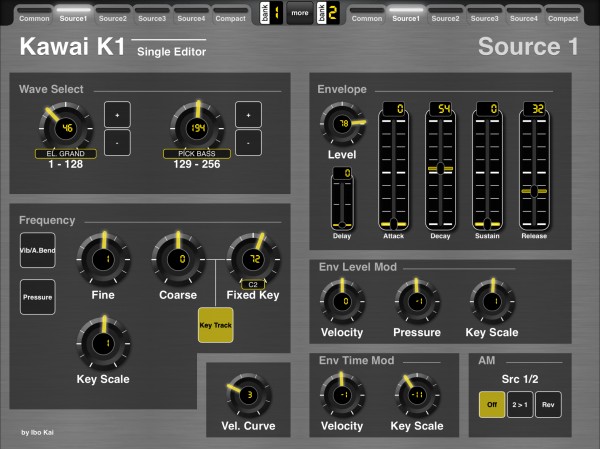Click the Delay slider handle
Screen dimensions: 600x449
click(x=342, y=225)
